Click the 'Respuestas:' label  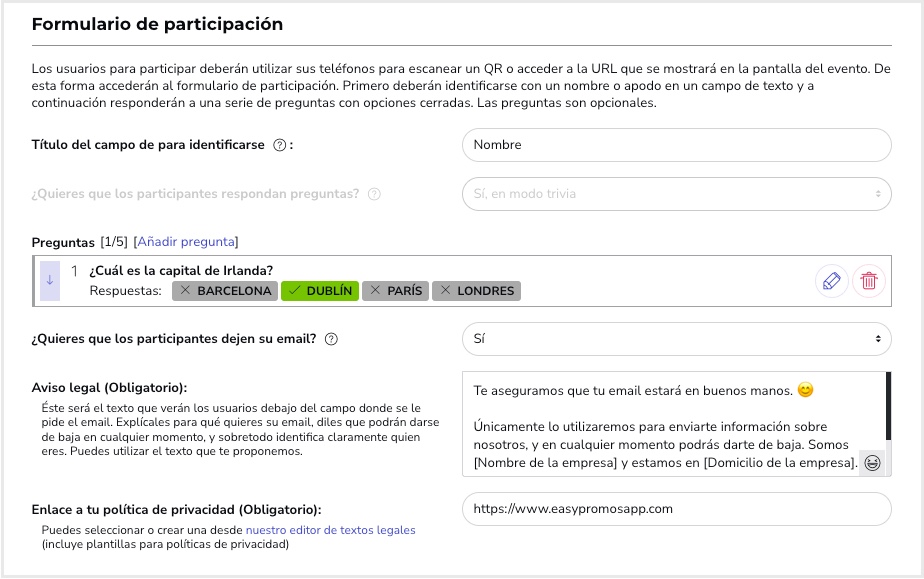[x=126, y=290]
